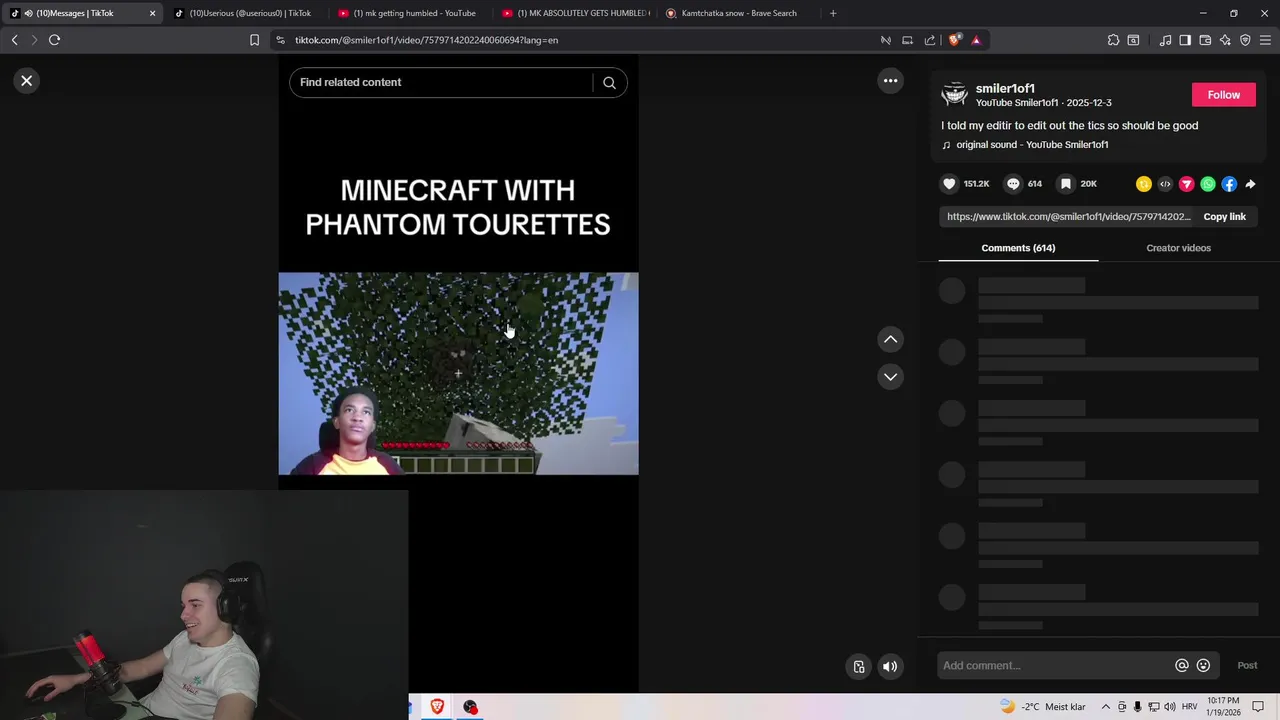The image size is (1280, 720).
Task: Expand hidden system tray icons chevron
Action: 1106,707
